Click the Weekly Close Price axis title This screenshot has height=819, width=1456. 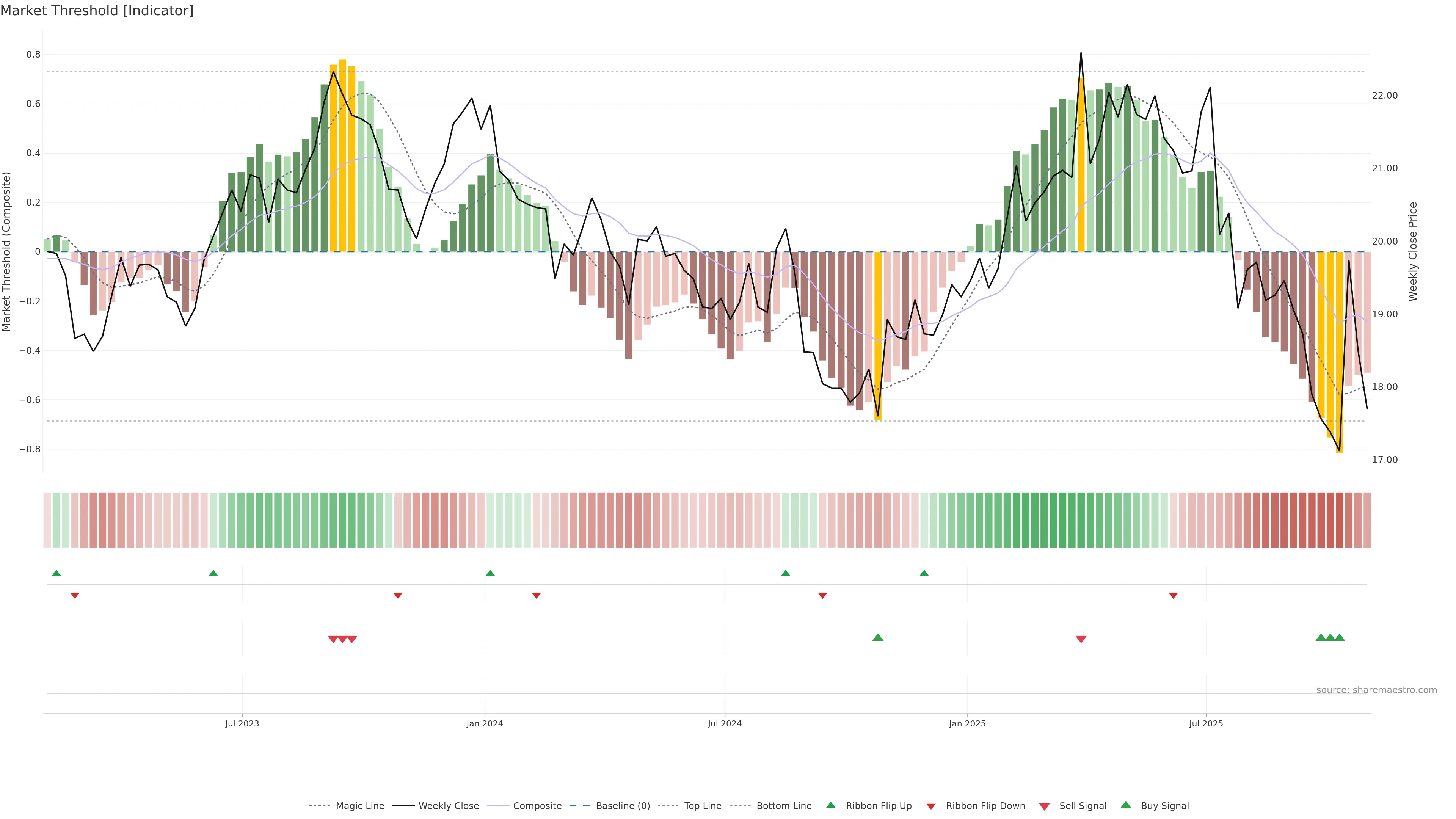(1413, 251)
